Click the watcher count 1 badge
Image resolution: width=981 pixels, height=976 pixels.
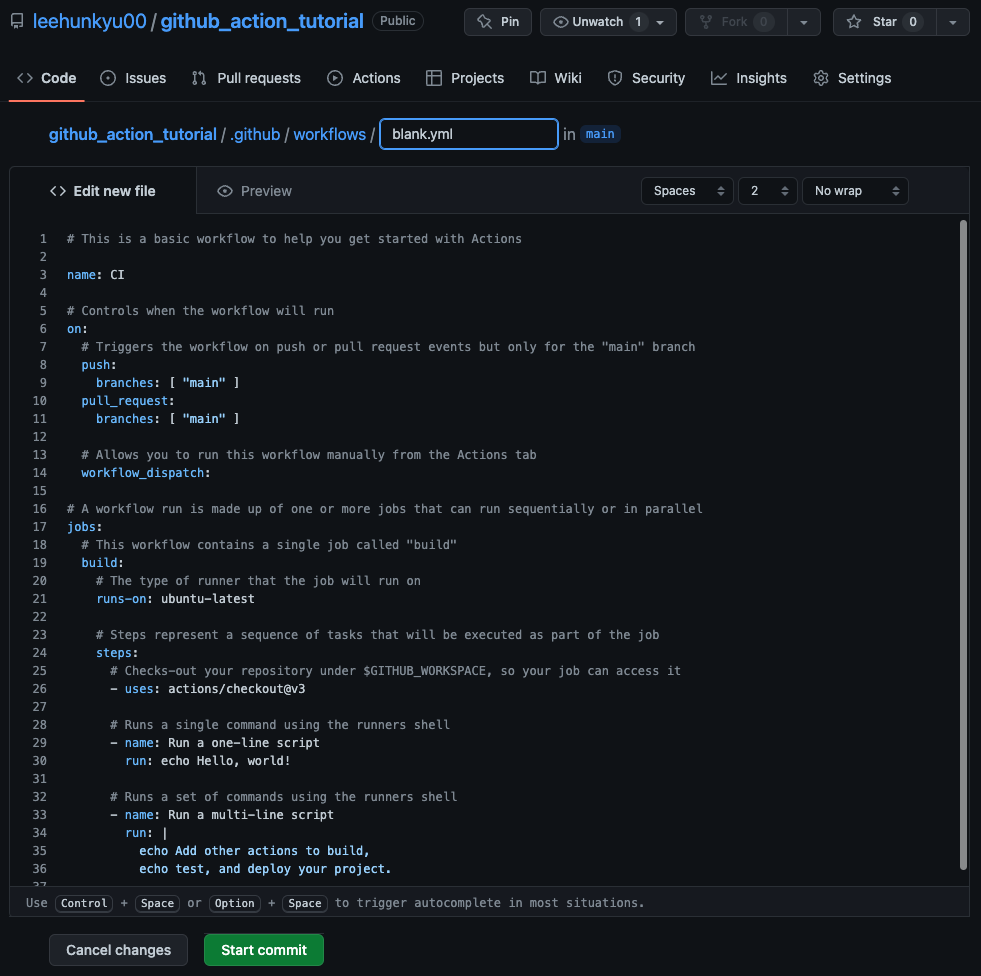click(638, 22)
